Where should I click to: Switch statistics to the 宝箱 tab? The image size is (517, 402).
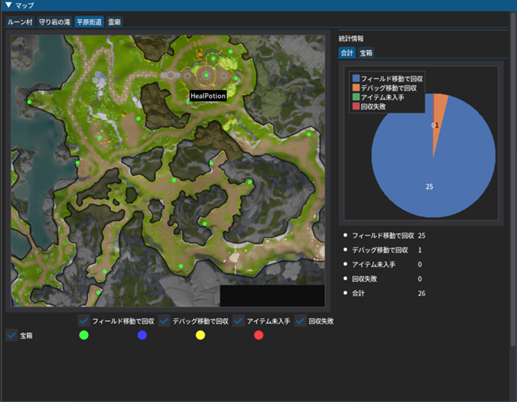tap(366, 53)
